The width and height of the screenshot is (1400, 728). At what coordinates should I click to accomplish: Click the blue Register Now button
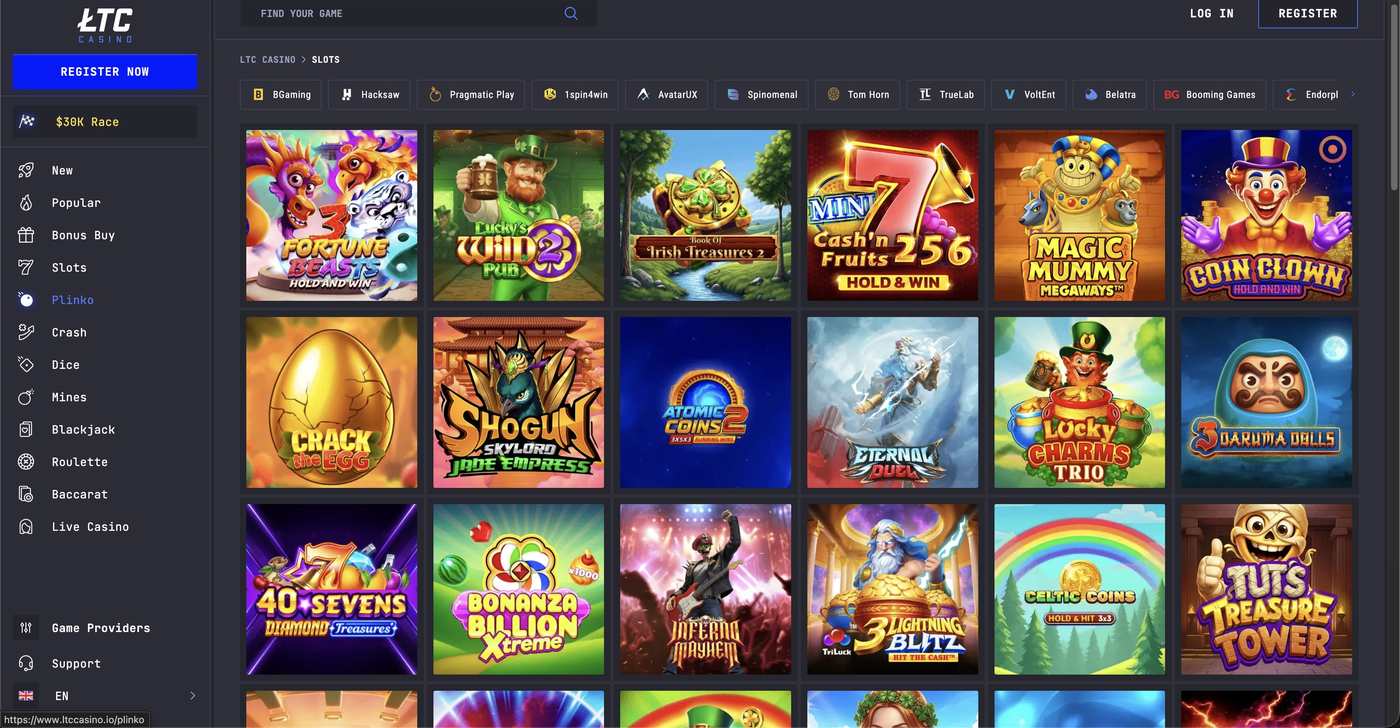(x=105, y=72)
